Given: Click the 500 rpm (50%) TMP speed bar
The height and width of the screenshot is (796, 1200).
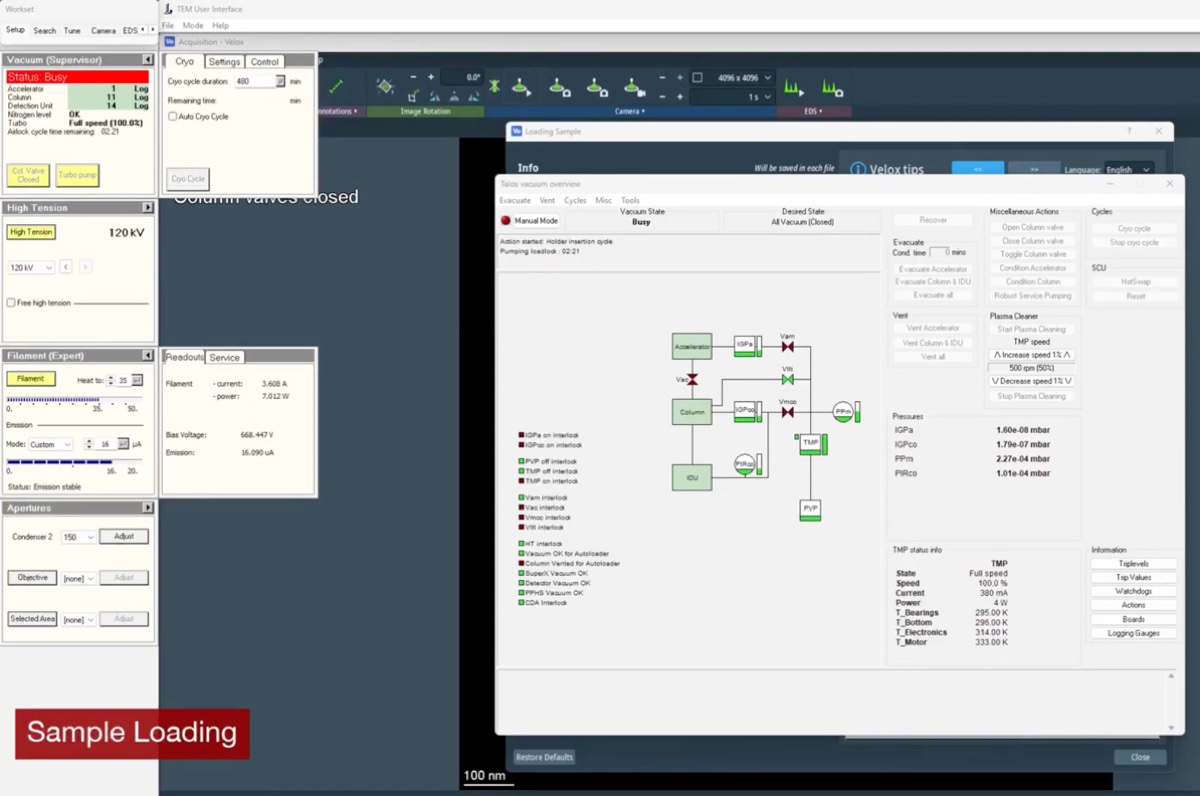Looking at the screenshot, I should (1033, 368).
